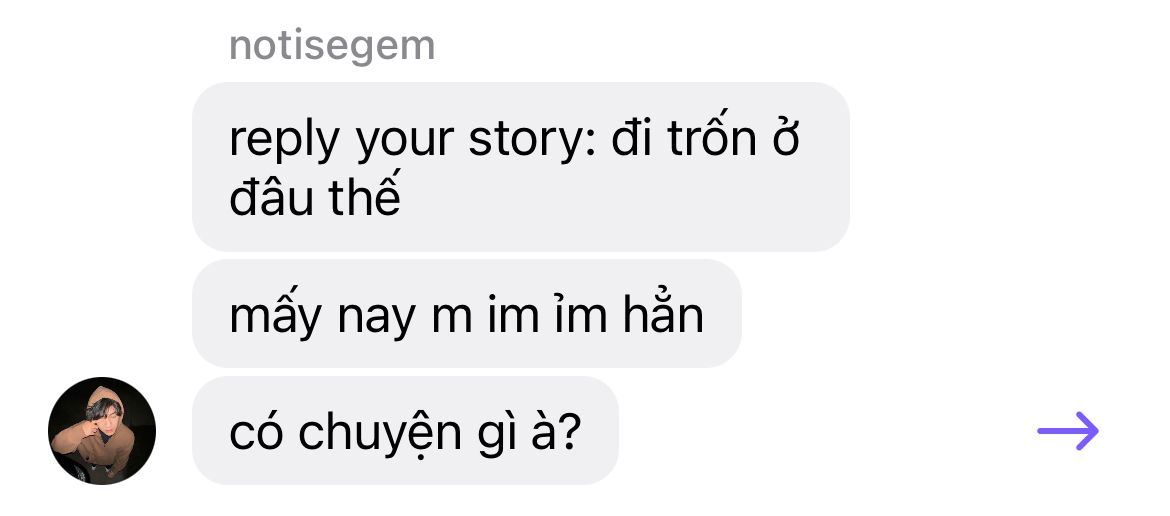Screen dimensions: 1170x516
Task: Select the 'reply your story' message bubble
Action: [521, 166]
